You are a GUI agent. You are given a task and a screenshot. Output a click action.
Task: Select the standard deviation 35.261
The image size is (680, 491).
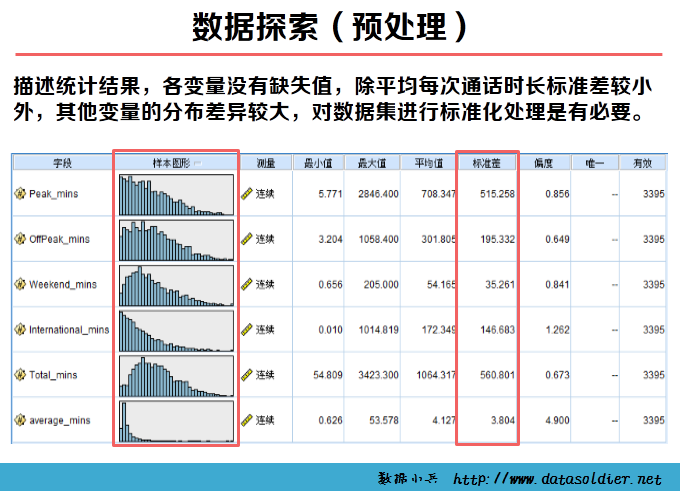pyautogui.click(x=500, y=285)
